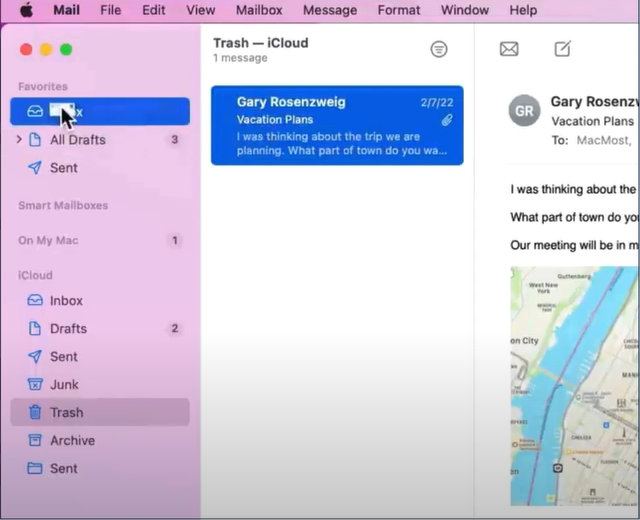
Task: Compose a new message
Action: (x=562, y=49)
